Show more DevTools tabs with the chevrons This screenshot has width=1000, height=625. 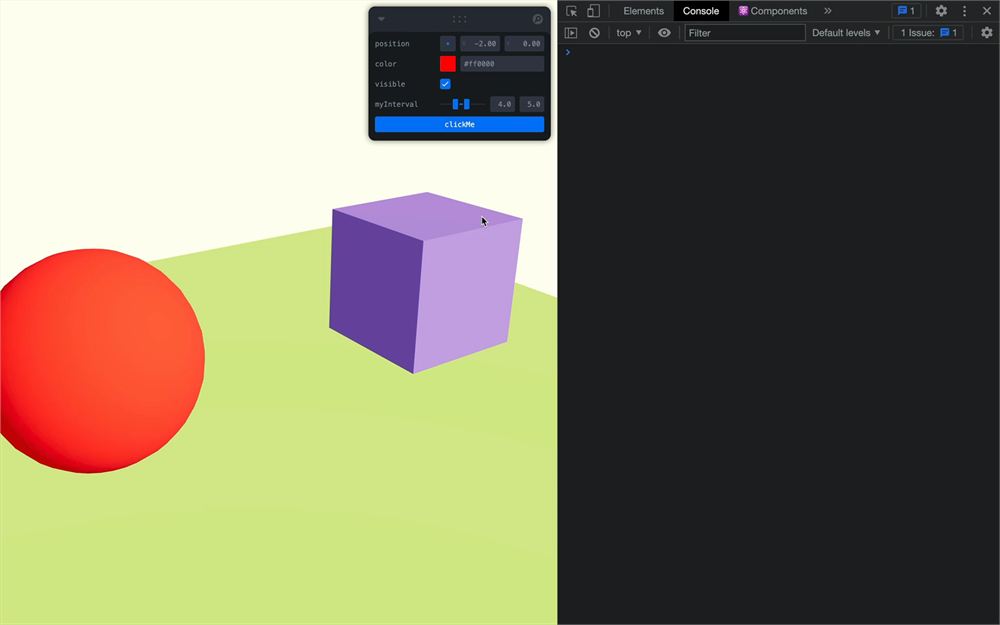(828, 11)
